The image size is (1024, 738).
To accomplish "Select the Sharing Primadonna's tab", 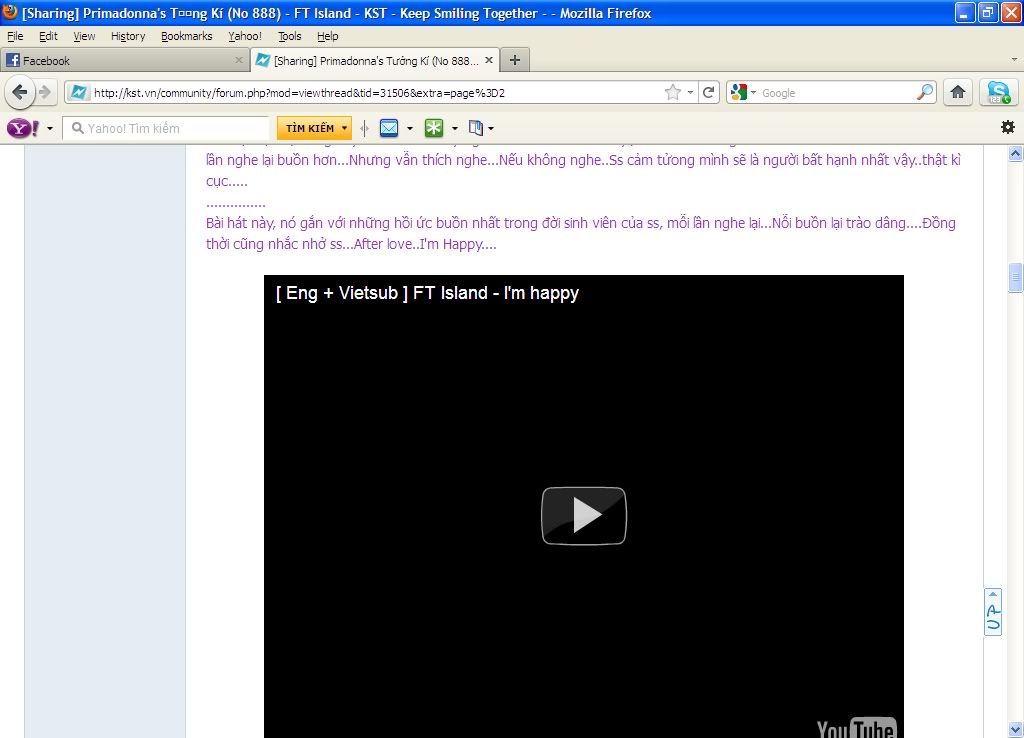I will click(x=375, y=60).
